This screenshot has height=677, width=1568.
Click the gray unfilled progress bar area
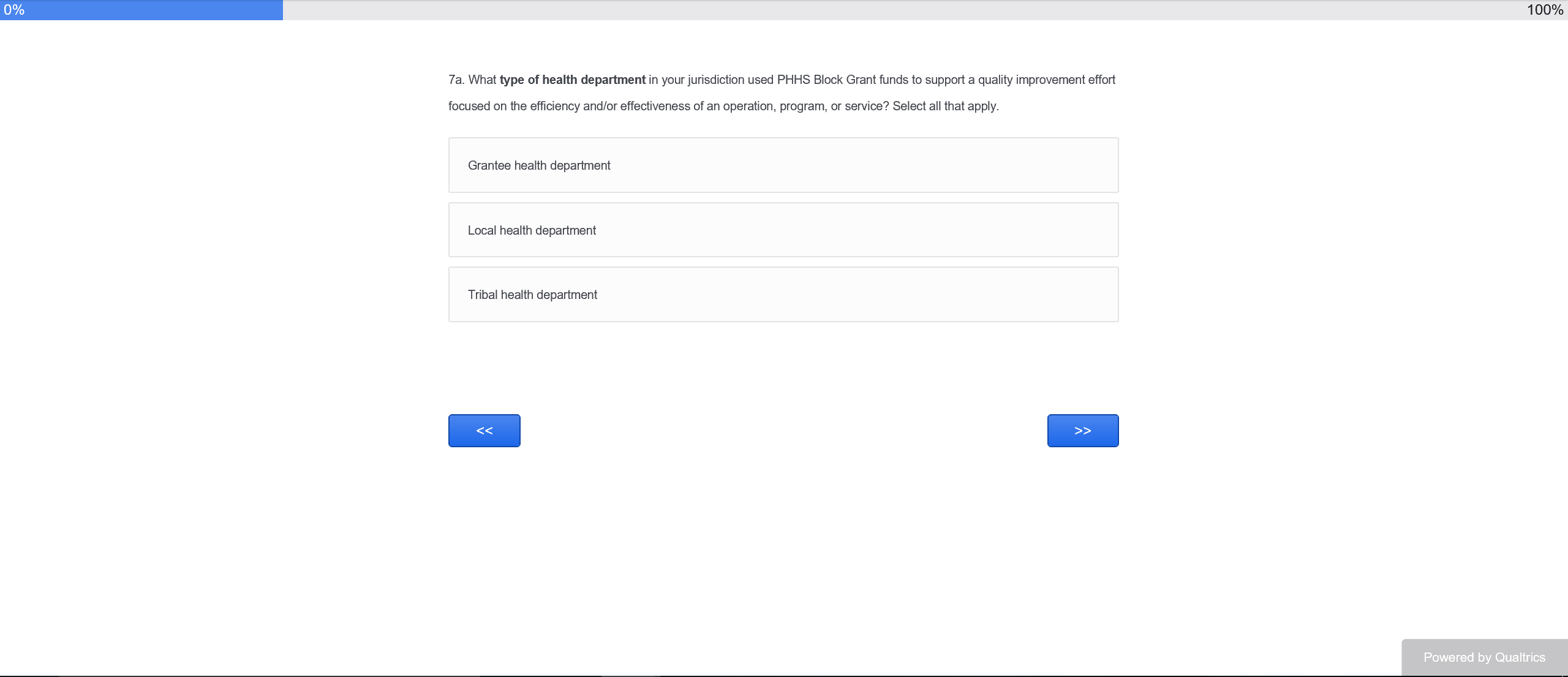[x=858, y=10]
